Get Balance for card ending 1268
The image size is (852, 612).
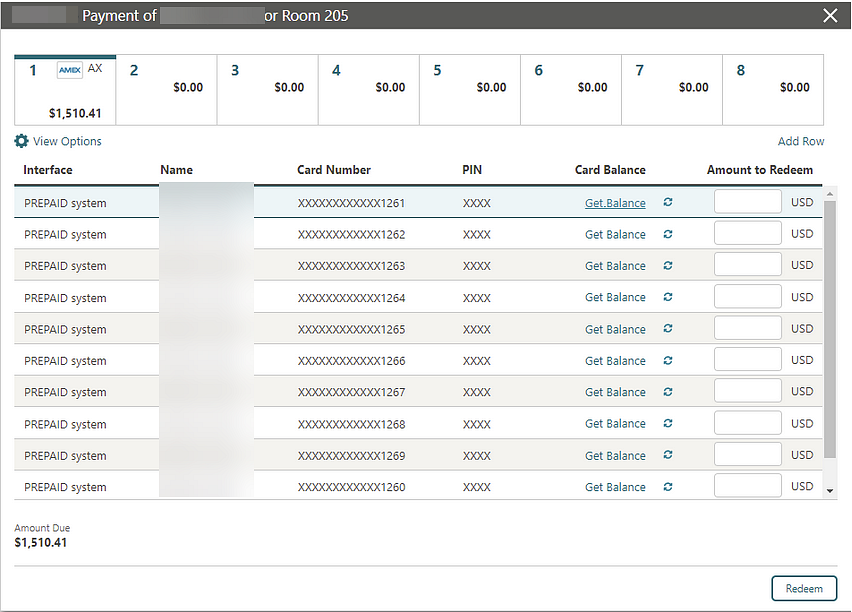click(x=615, y=424)
